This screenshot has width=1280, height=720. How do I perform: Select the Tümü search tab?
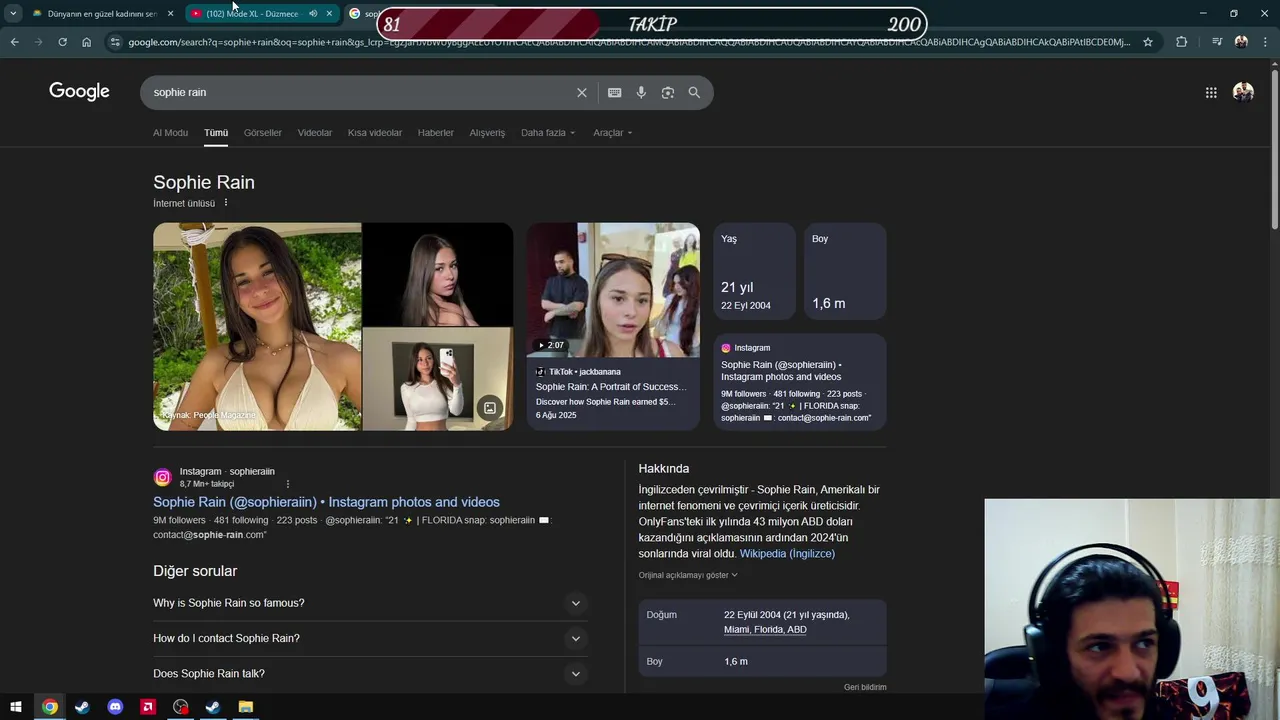(216, 133)
